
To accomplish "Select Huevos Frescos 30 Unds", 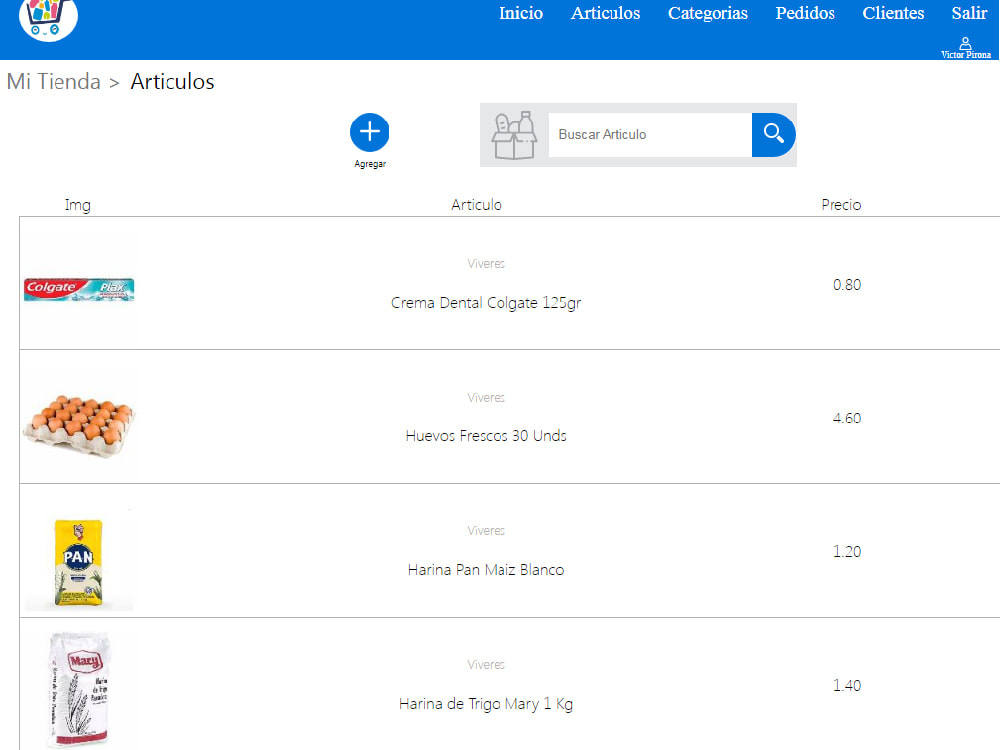I will click(x=486, y=436).
